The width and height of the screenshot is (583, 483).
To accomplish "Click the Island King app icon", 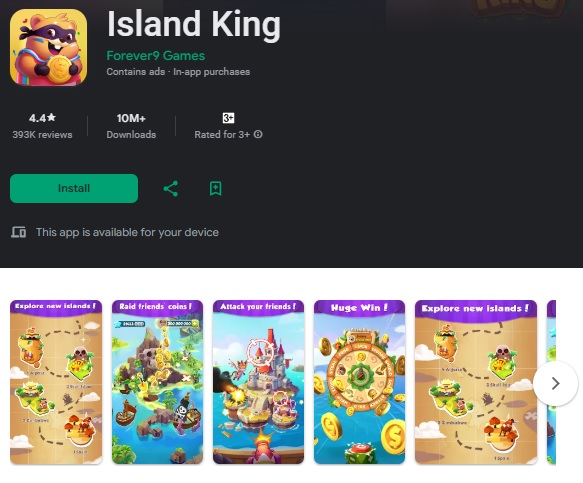I will point(48,47).
